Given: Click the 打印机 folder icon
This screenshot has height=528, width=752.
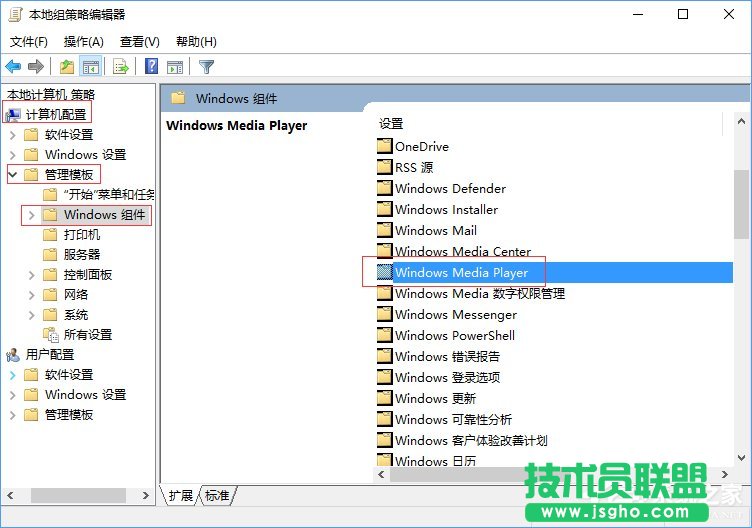Looking at the screenshot, I should pos(50,235).
